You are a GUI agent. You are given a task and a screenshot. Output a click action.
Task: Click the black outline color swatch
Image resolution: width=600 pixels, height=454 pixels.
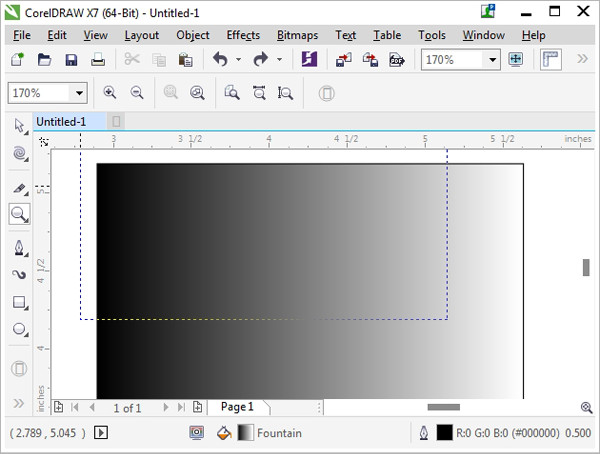tap(444, 433)
